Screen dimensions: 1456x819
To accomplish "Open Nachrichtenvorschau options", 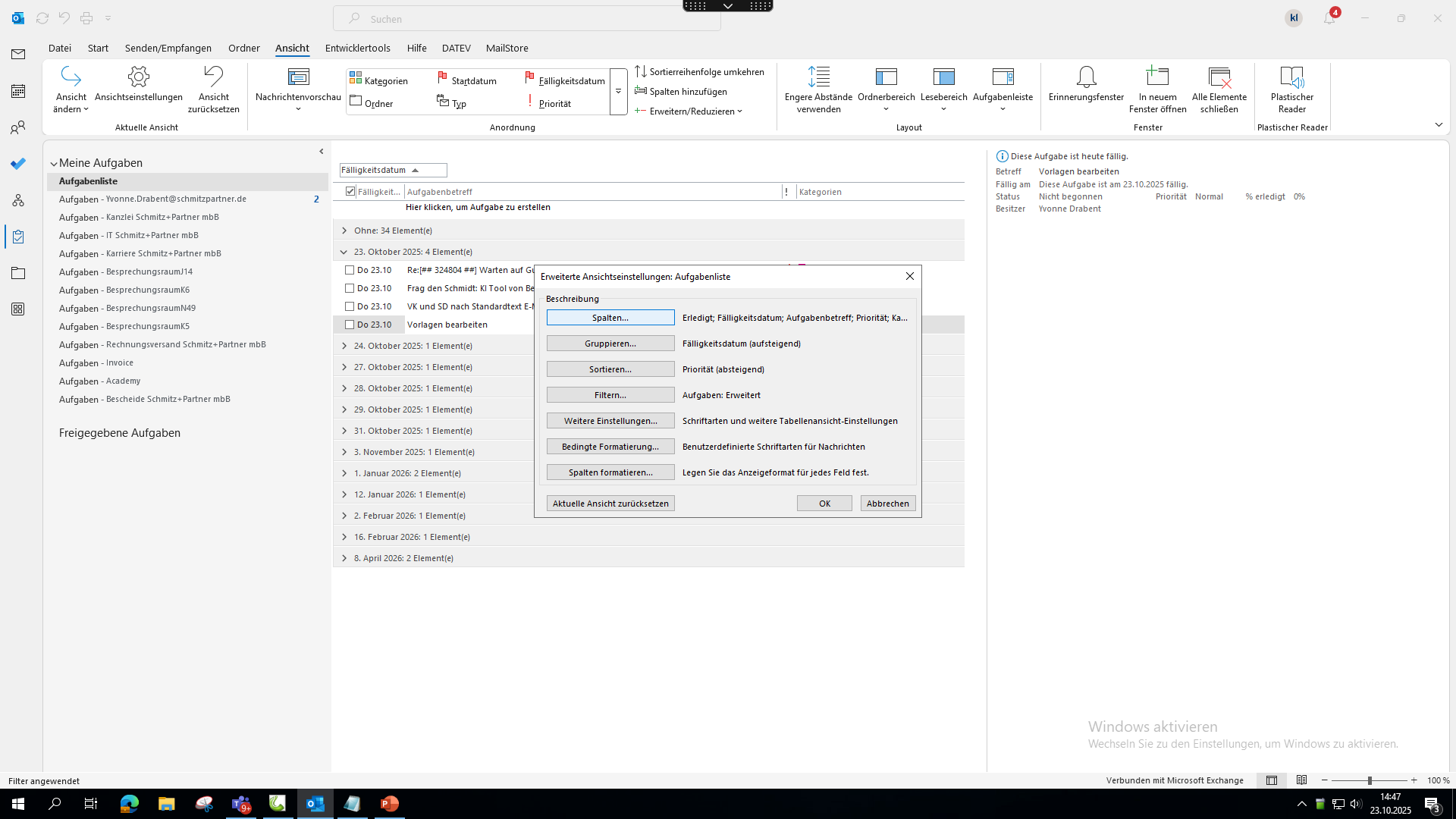I will coord(298,89).
